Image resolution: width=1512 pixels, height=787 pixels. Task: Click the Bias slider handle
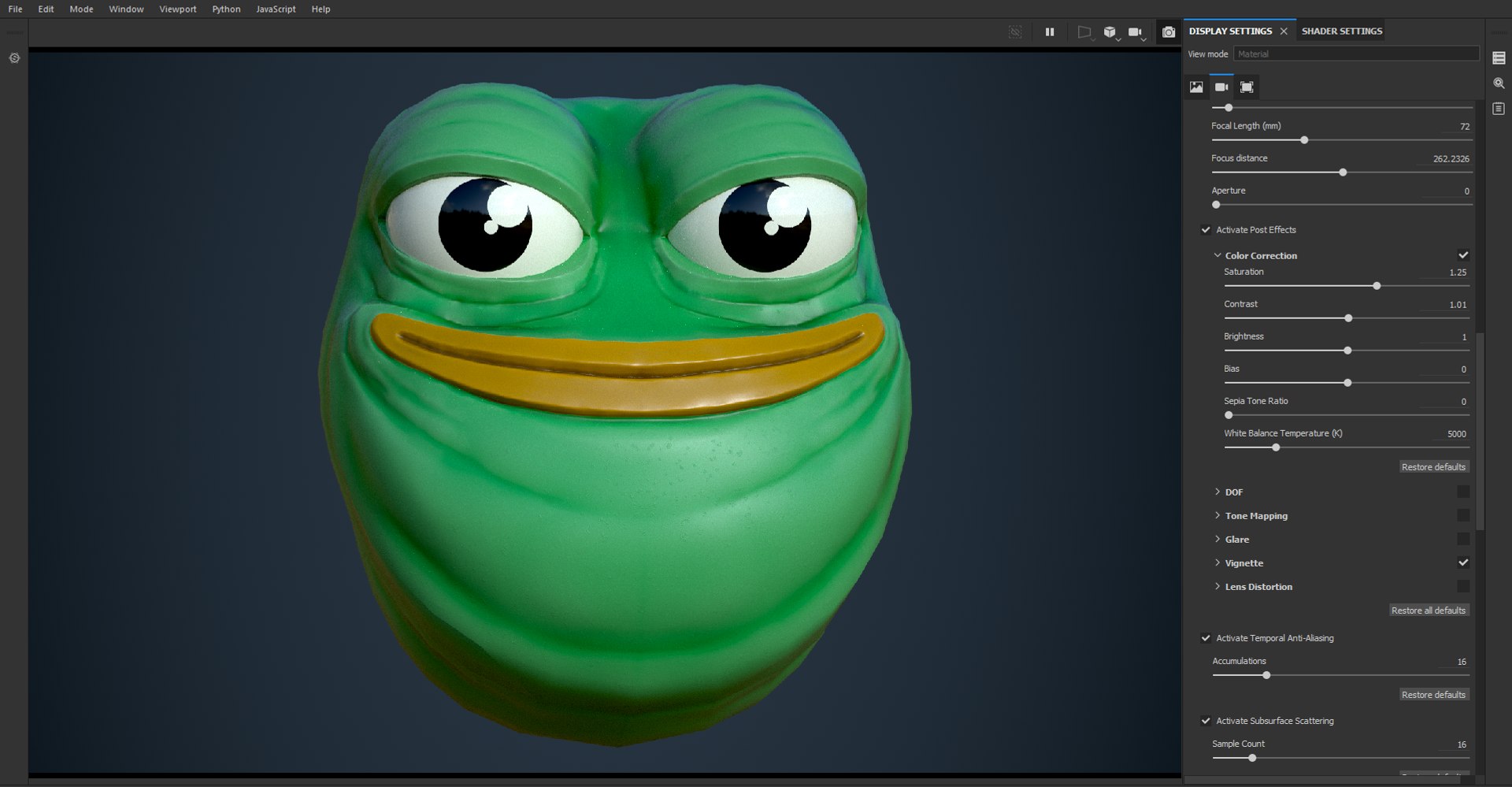1347,383
